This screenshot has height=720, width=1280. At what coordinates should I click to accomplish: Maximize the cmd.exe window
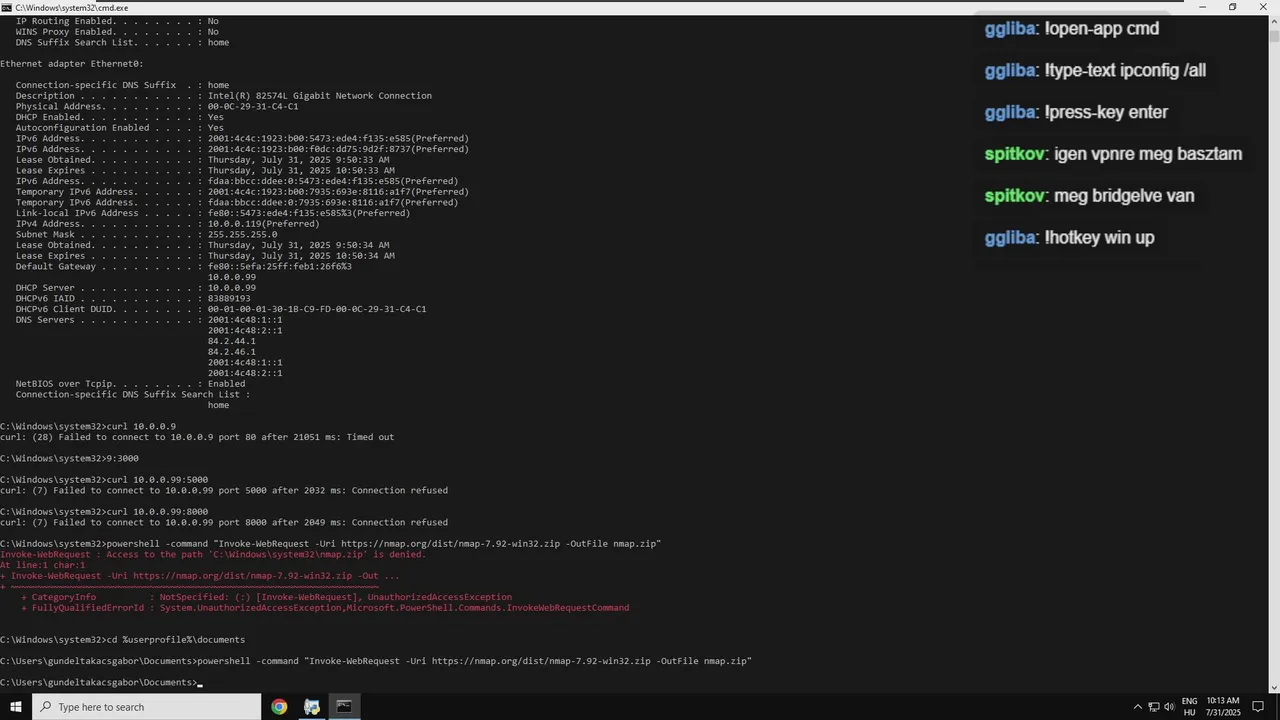click(x=1232, y=7)
